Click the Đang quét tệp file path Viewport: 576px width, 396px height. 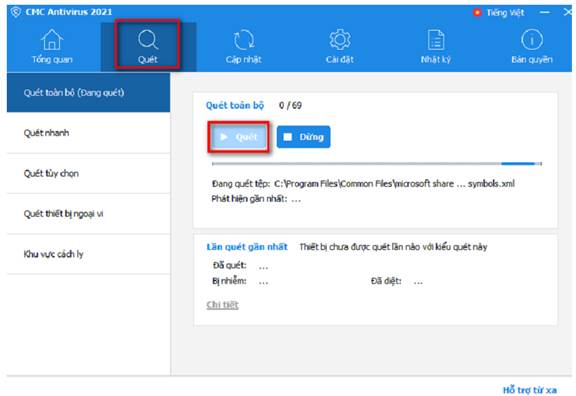394,184
